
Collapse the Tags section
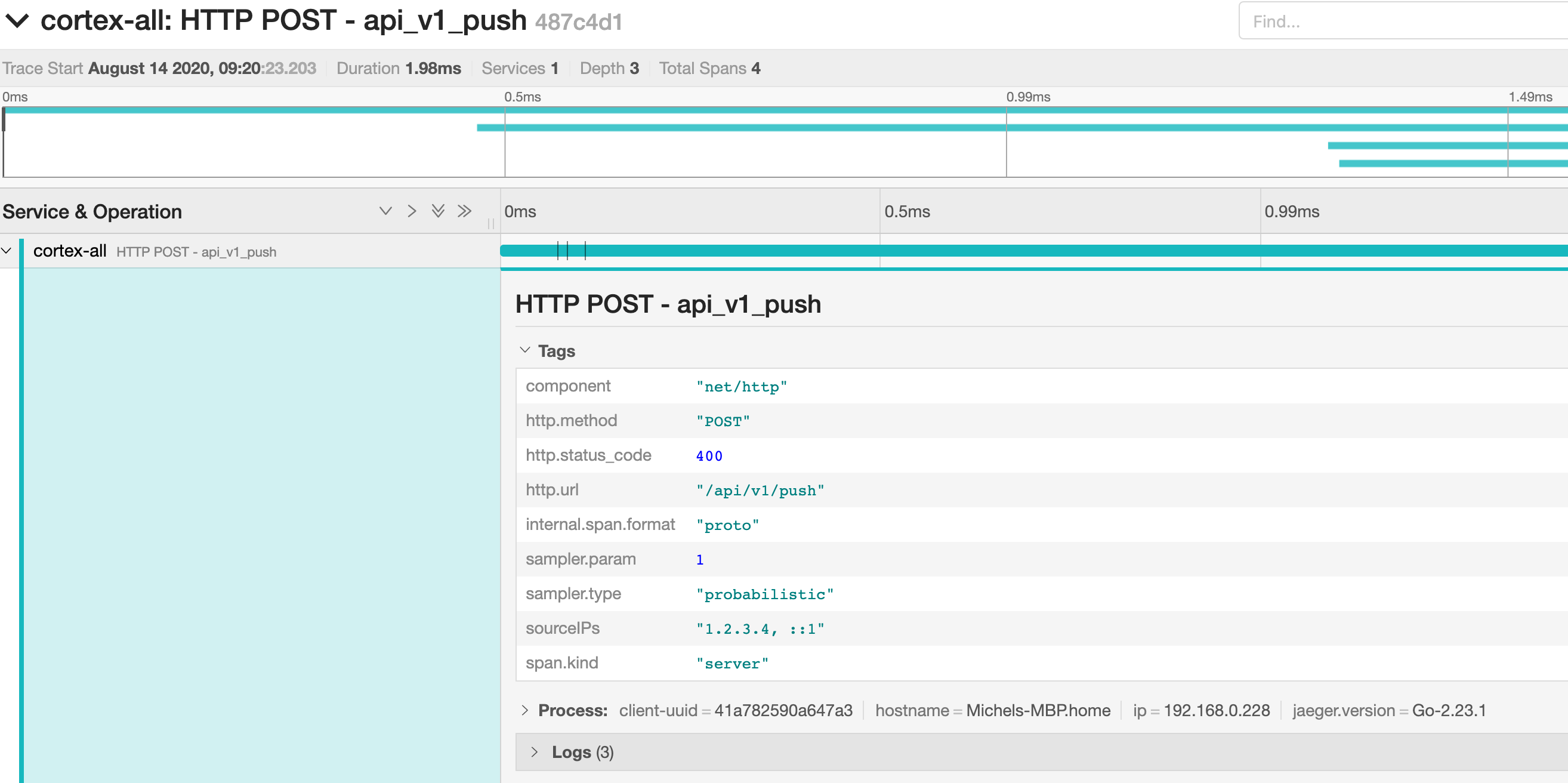pyautogui.click(x=525, y=351)
